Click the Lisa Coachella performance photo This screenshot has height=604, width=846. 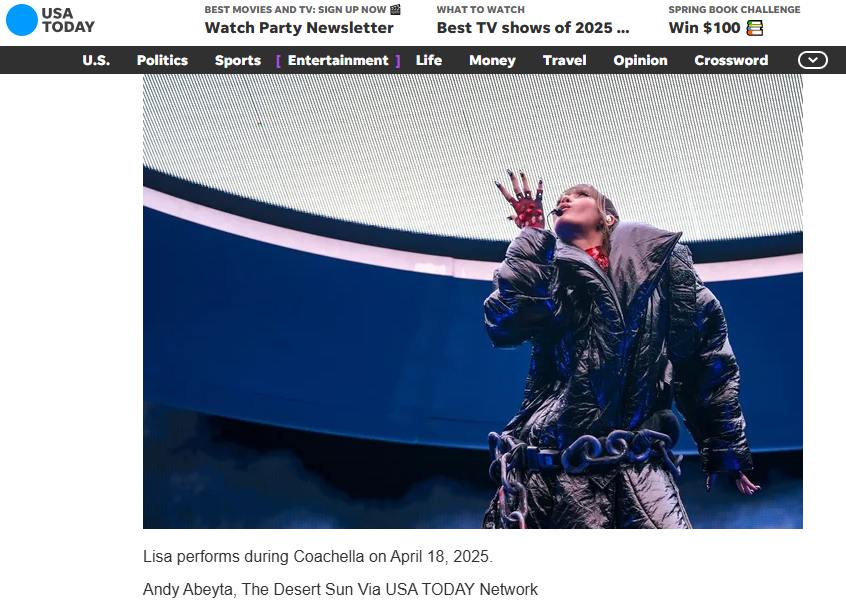coord(473,301)
